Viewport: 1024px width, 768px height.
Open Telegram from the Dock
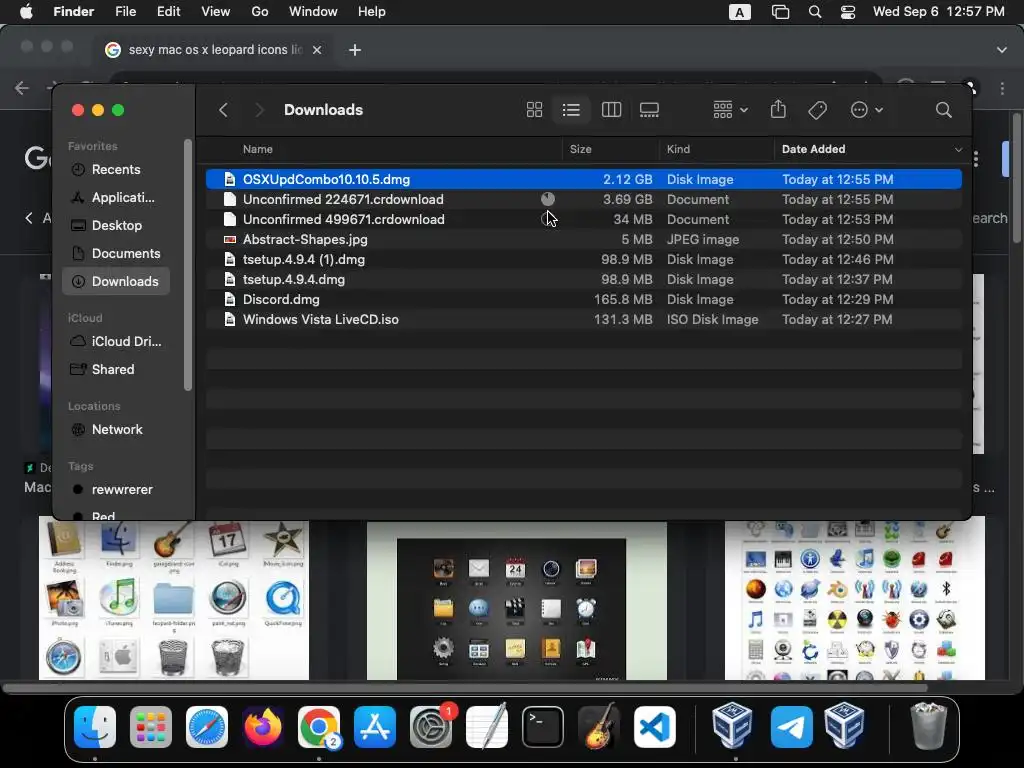pos(792,727)
